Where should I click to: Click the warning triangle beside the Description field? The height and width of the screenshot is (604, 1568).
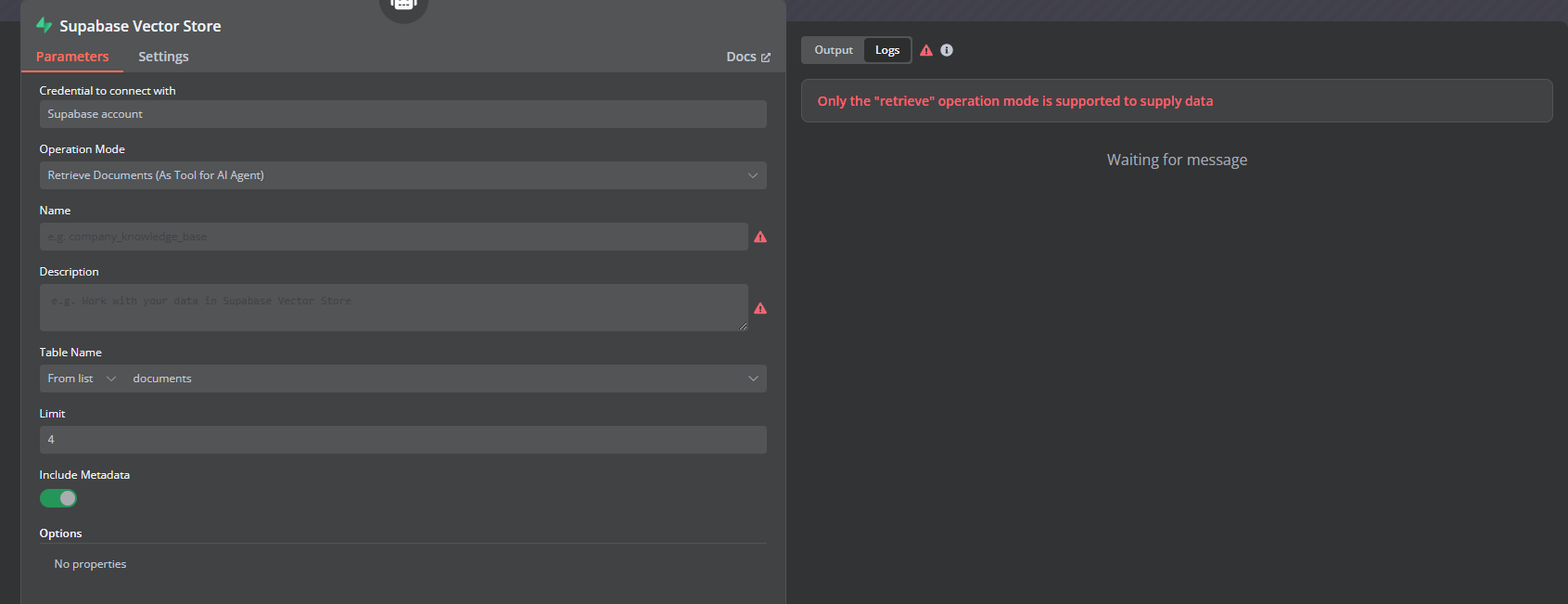pyautogui.click(x=760, y=309)
